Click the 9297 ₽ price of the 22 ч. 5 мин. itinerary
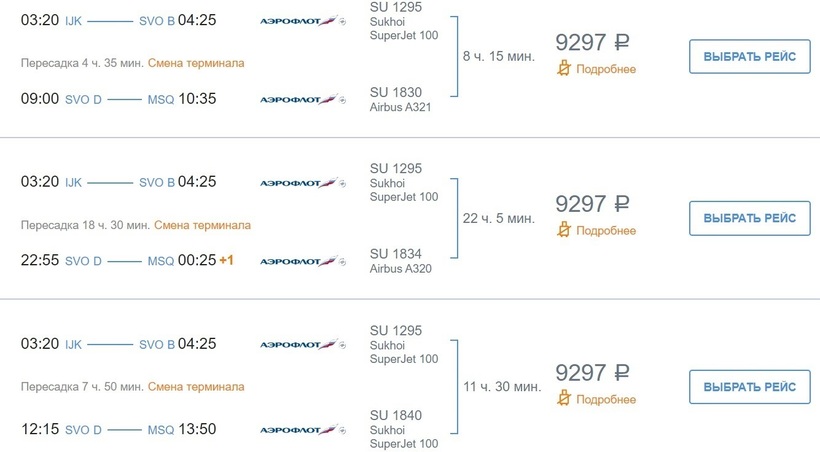Viewport: 820px width, 452px height. coord(593,204)
